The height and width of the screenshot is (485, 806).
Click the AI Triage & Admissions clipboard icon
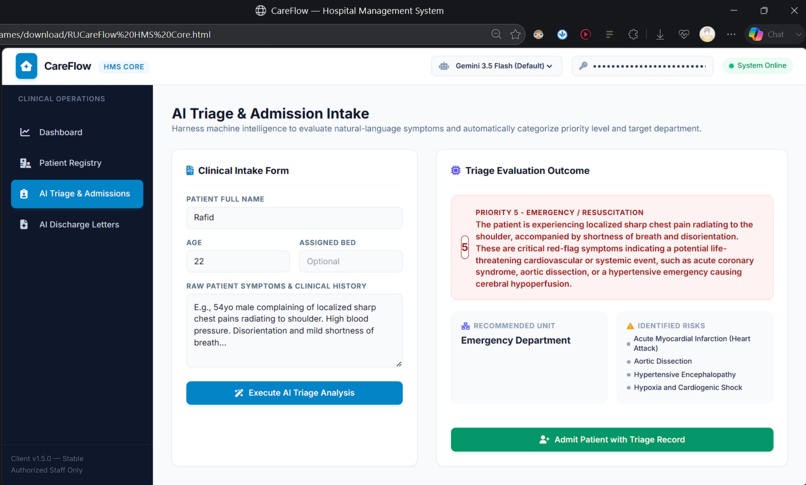(x=24, y=194)
